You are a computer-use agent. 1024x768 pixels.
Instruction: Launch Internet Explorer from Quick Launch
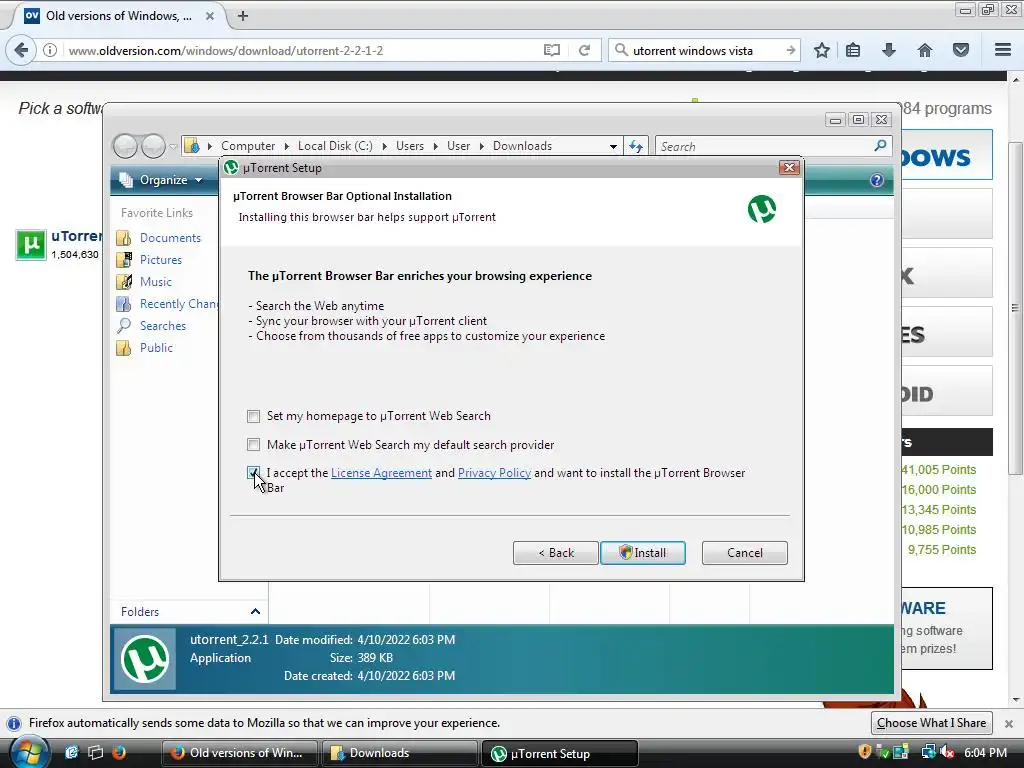(x=71, y=752)
